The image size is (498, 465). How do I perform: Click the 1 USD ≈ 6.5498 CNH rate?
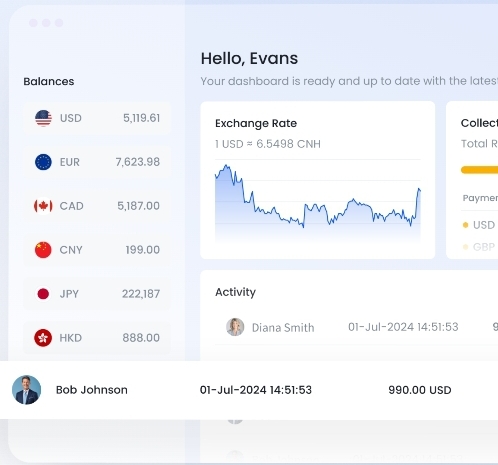pos(268,144)
